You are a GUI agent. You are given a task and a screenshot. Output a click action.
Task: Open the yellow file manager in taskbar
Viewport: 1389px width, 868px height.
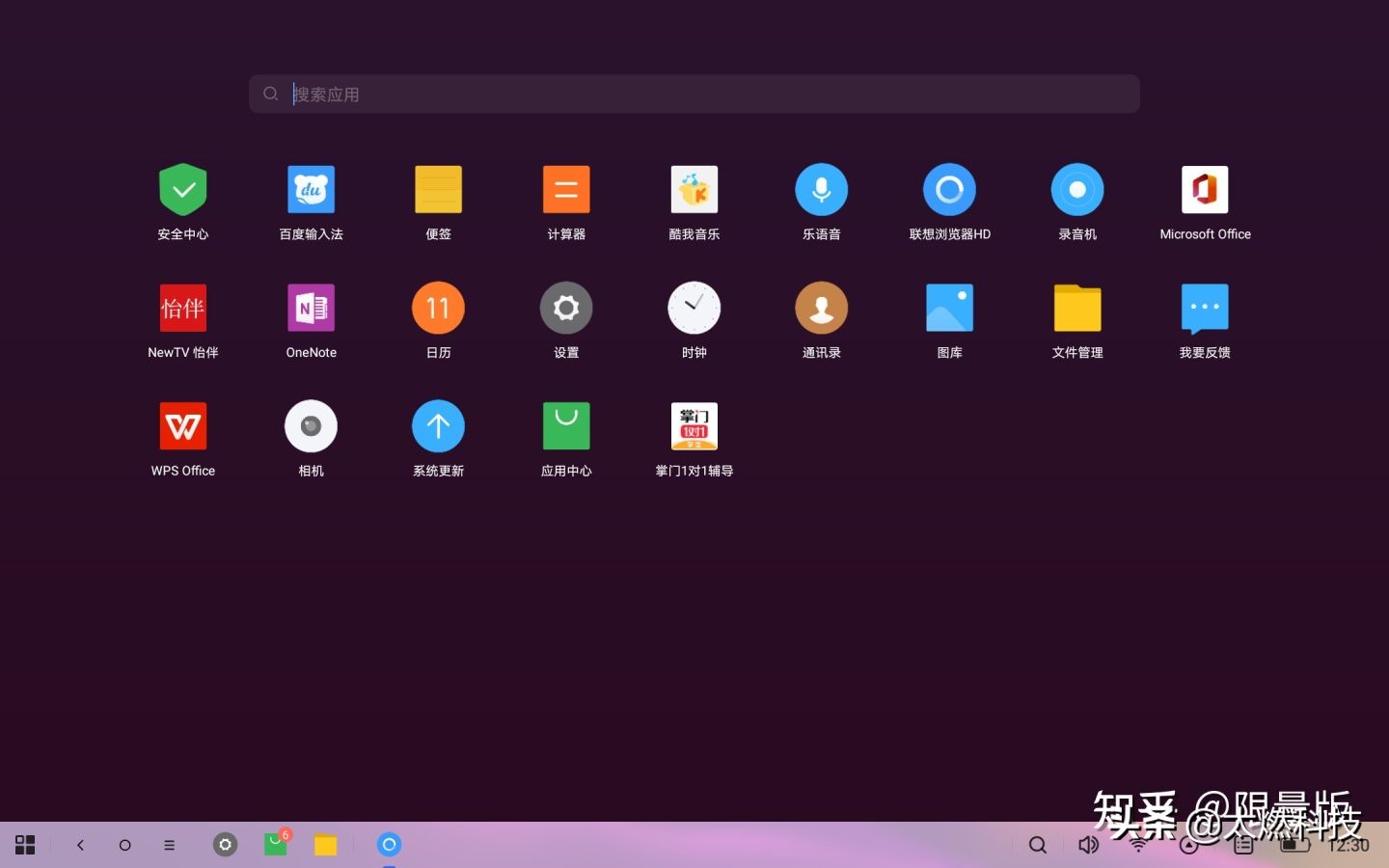tap(326, 845)
